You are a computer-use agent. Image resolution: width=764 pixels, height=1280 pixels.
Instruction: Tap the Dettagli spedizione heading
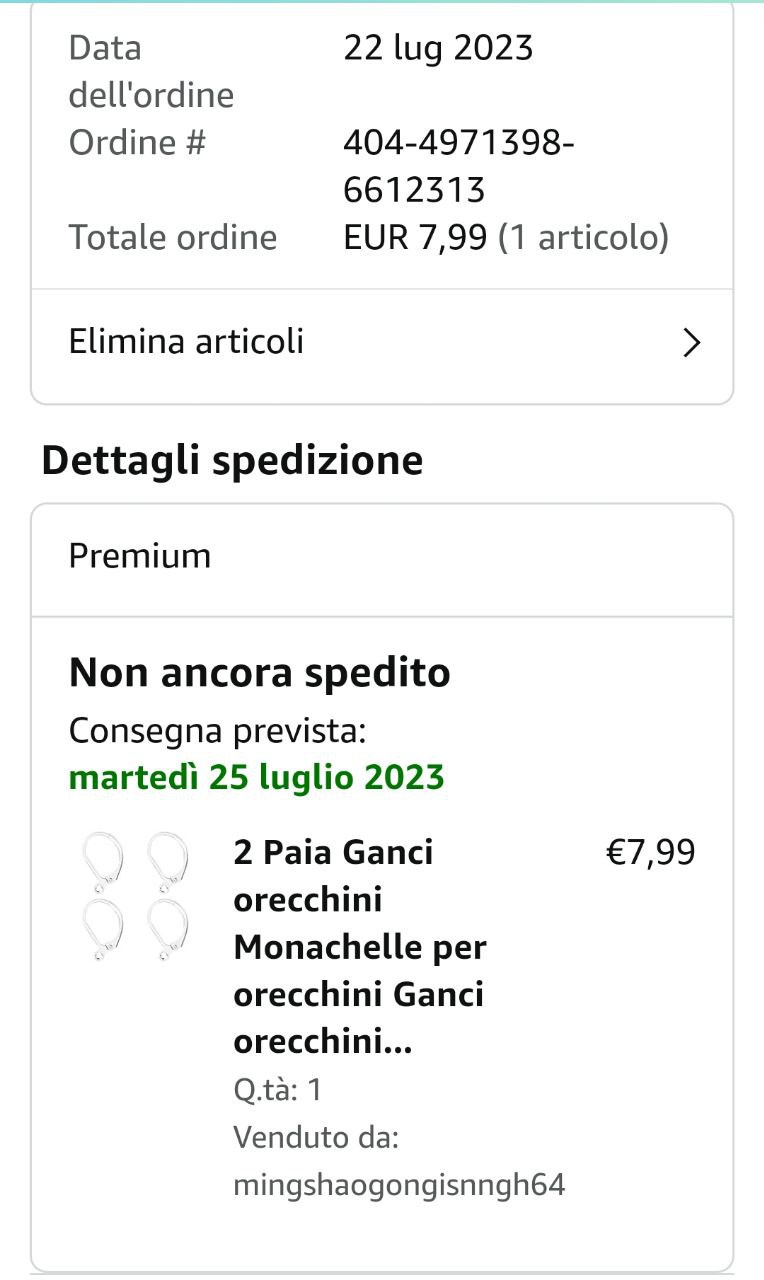point(232,460)
